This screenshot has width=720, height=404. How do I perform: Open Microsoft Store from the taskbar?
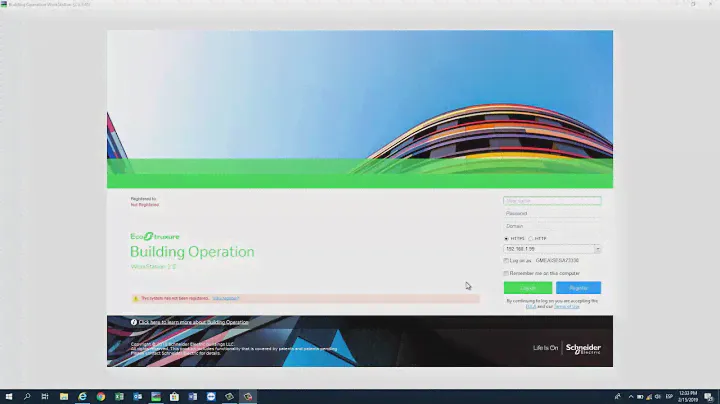coord(174,396)
